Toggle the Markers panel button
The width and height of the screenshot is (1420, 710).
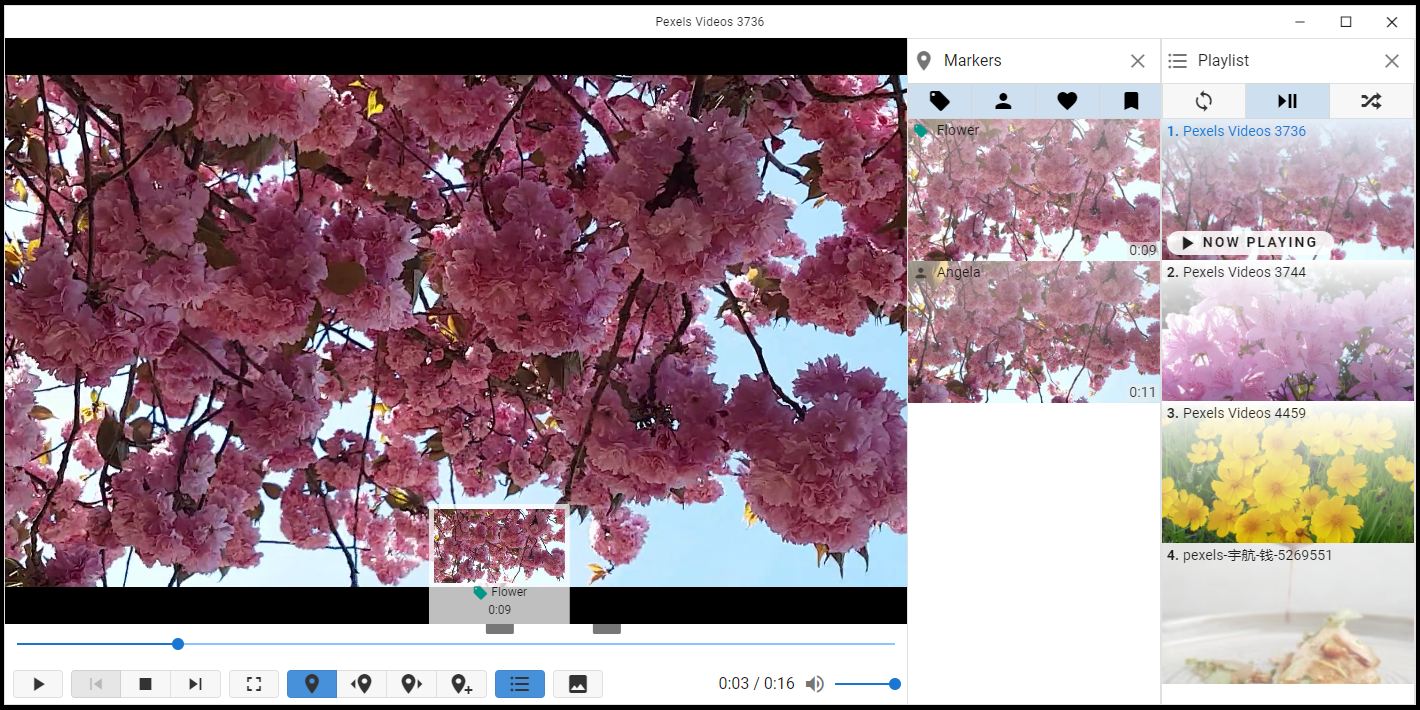(x=312, y=684)
